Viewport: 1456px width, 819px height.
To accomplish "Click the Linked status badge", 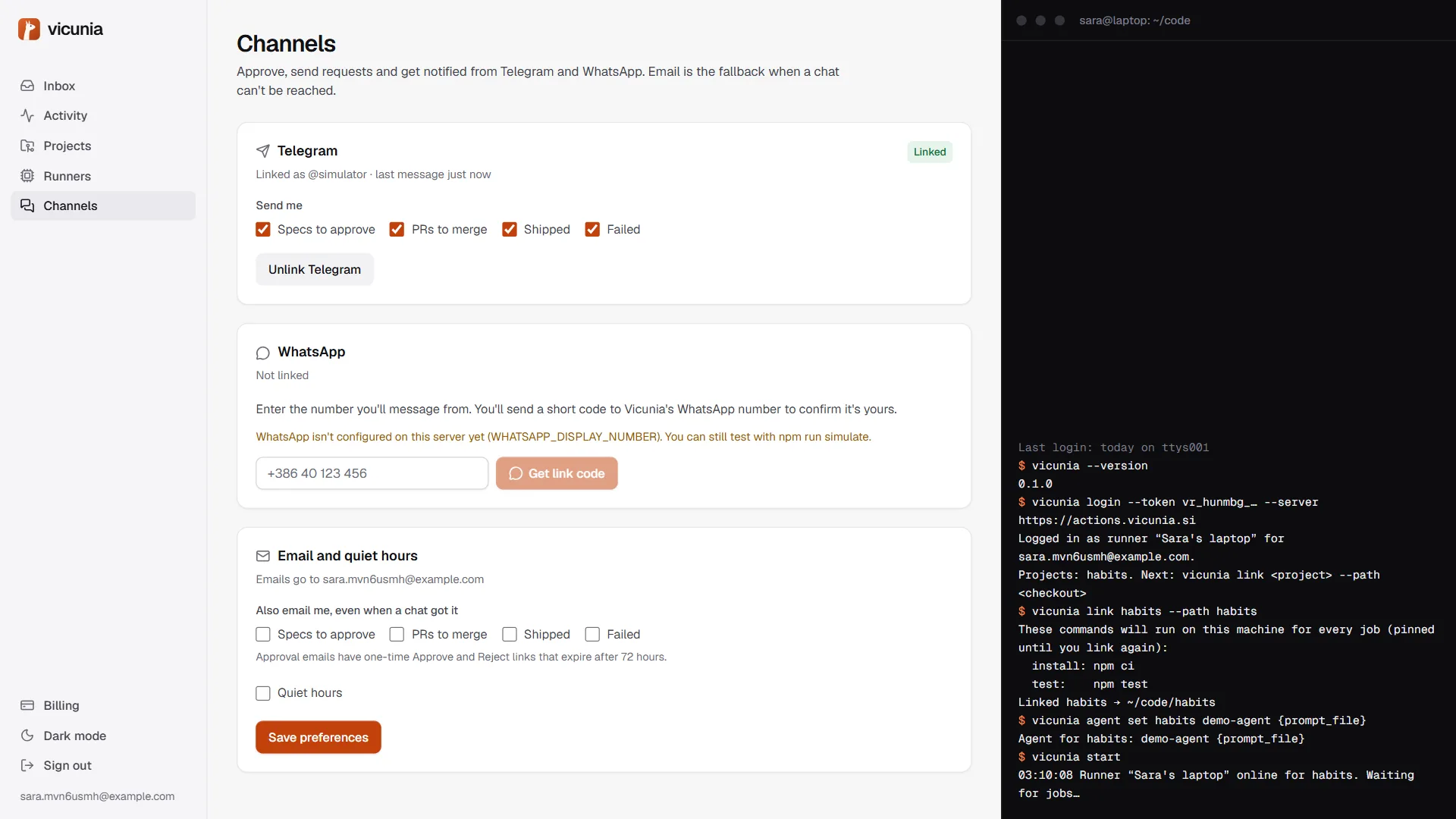I will [x=930, y=152].
